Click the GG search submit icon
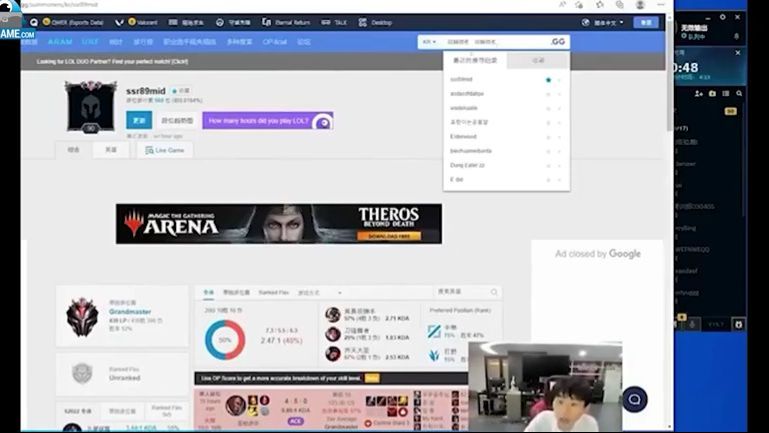The height and width of the screenshot is (433, 769). pyautogui.click(x=558, y=42)
